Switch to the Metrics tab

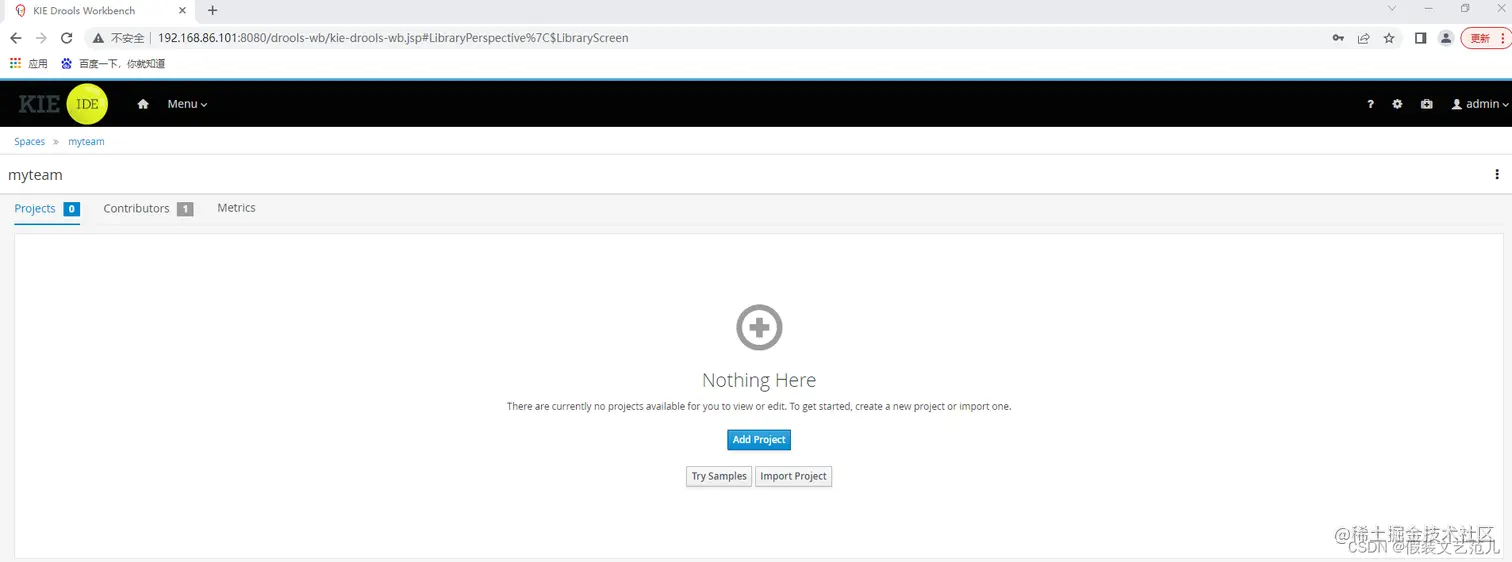(x=236, y=208)
